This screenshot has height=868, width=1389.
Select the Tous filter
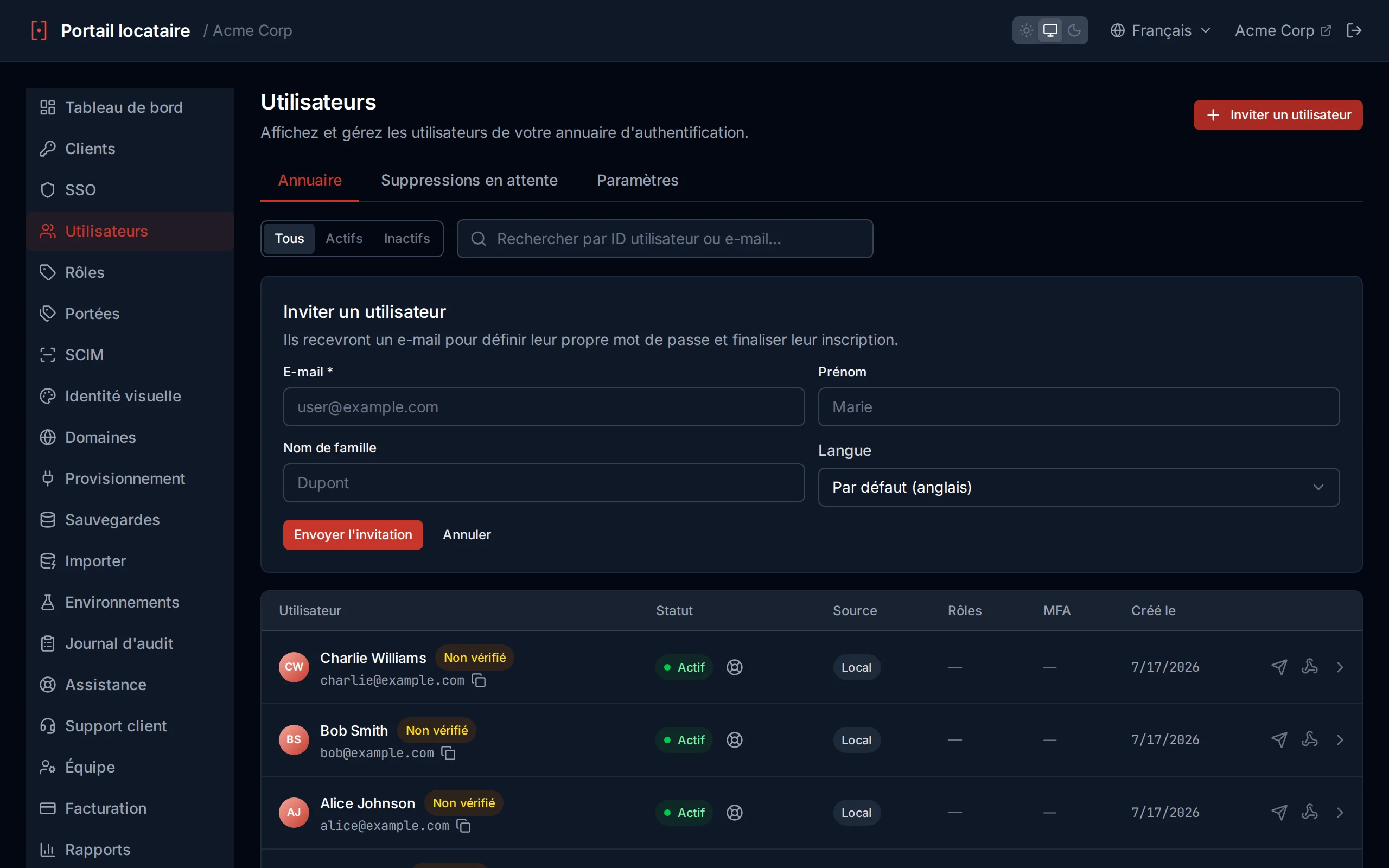[289, 239]
